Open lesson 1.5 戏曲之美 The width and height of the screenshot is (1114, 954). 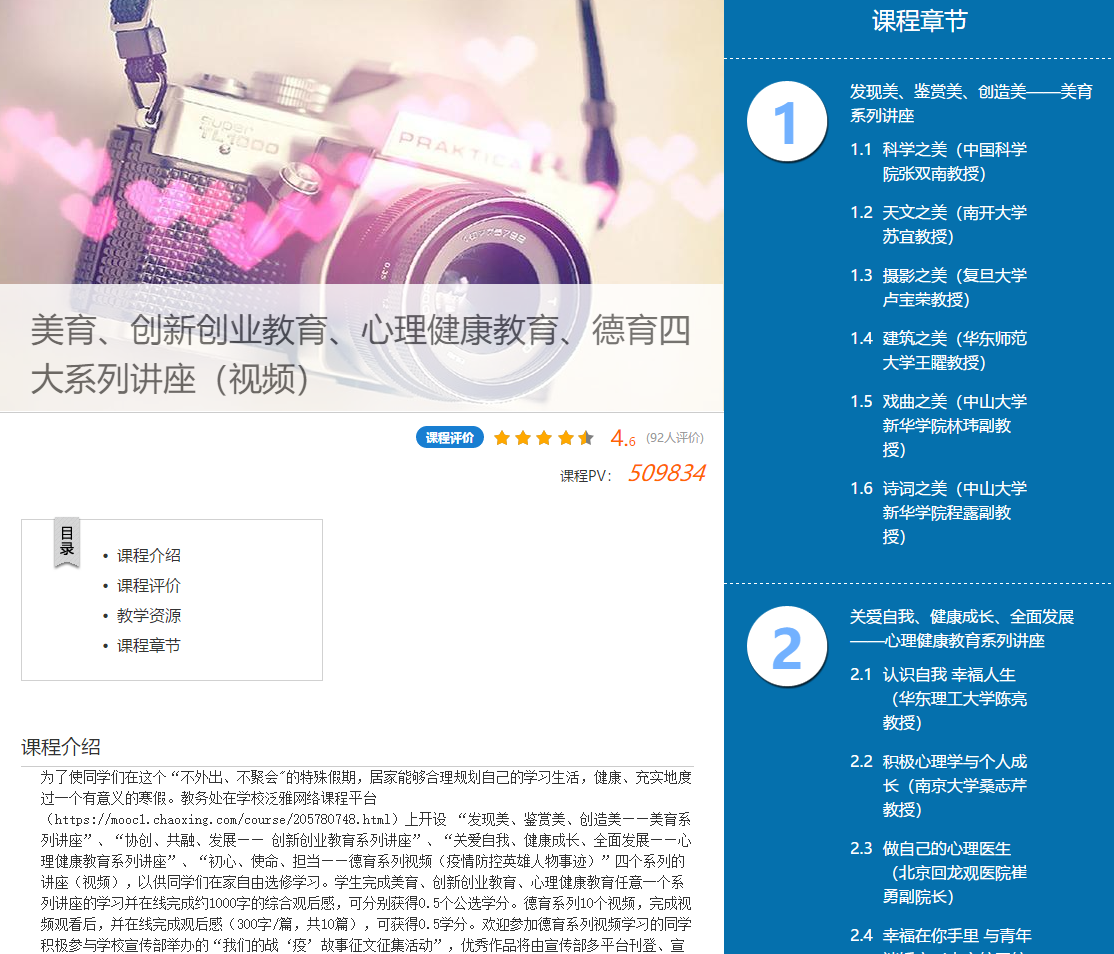(953, 425)
